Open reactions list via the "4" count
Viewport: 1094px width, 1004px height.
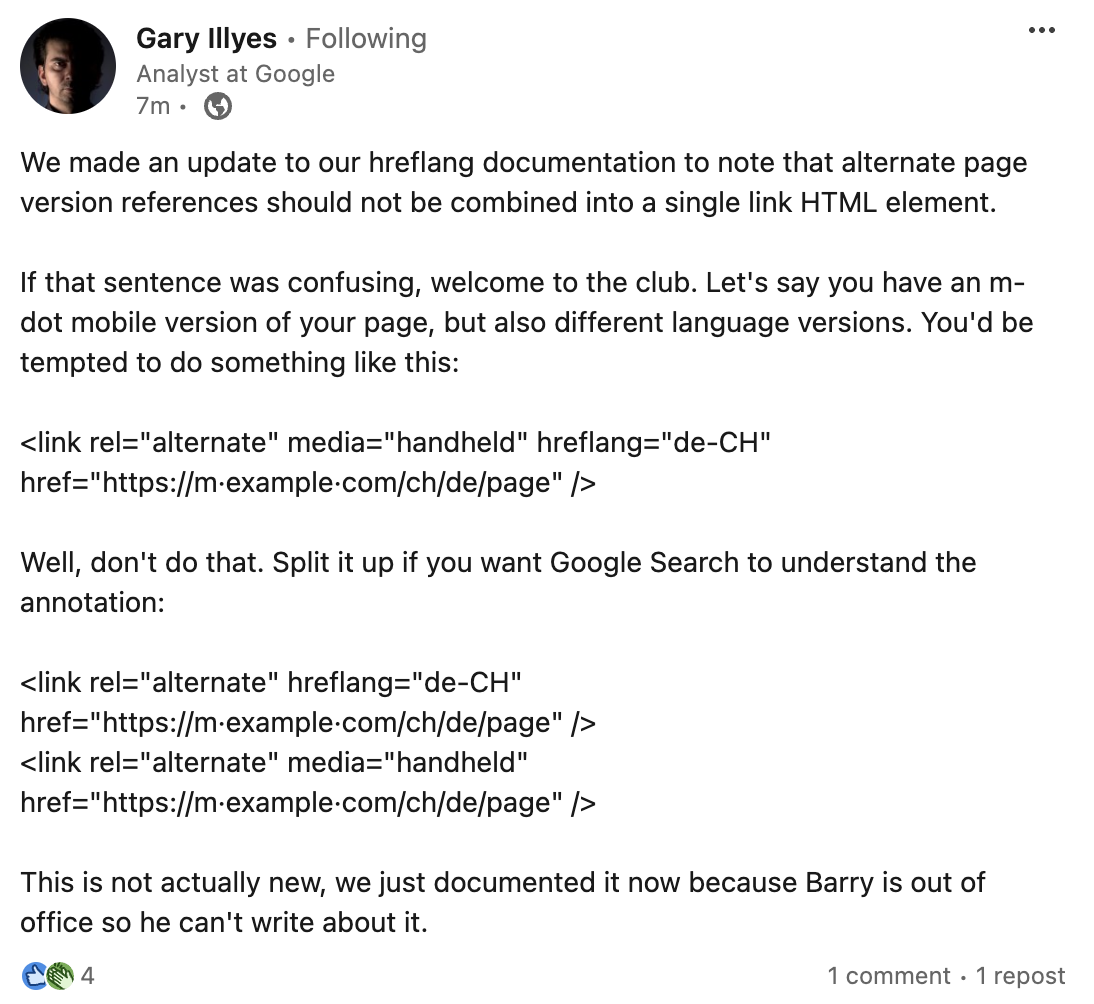point(86,976)
